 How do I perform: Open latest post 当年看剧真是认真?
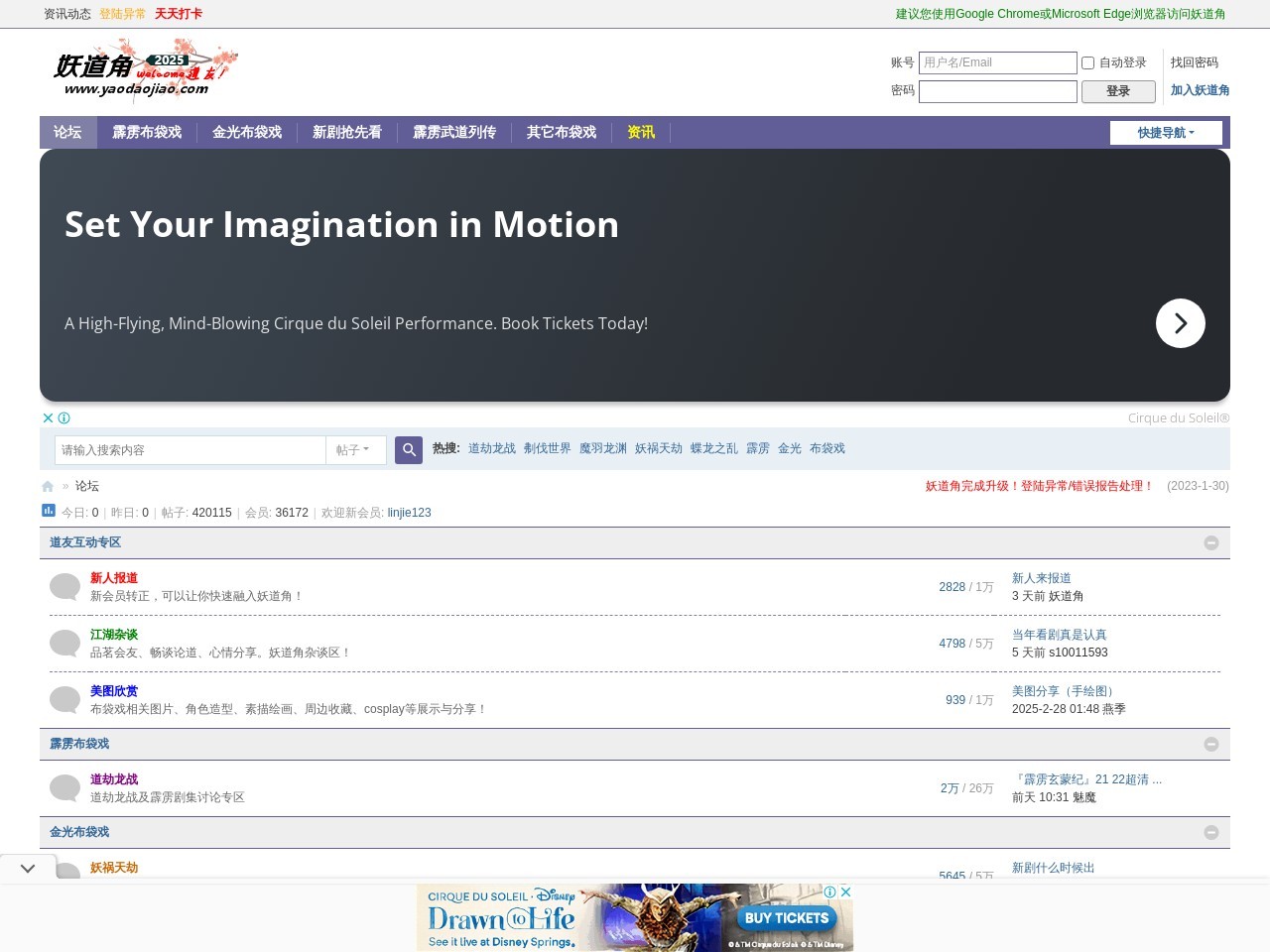coord(1060,635)
